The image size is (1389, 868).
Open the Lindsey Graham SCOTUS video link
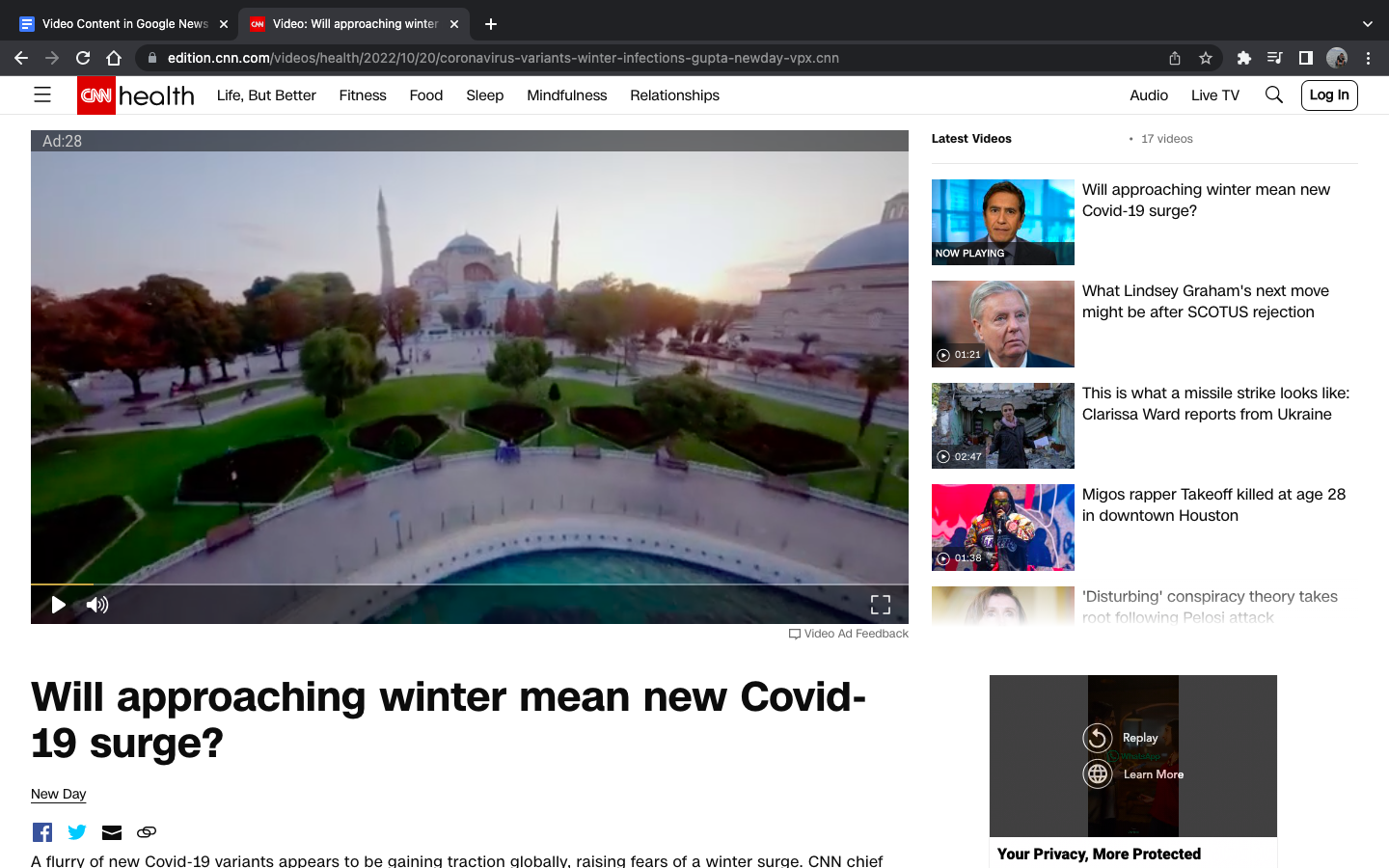click(x=1205, y=301)
